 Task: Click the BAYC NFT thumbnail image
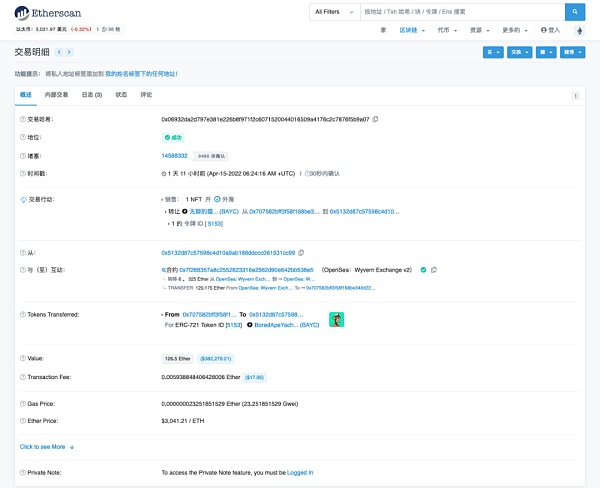[337, 319]
